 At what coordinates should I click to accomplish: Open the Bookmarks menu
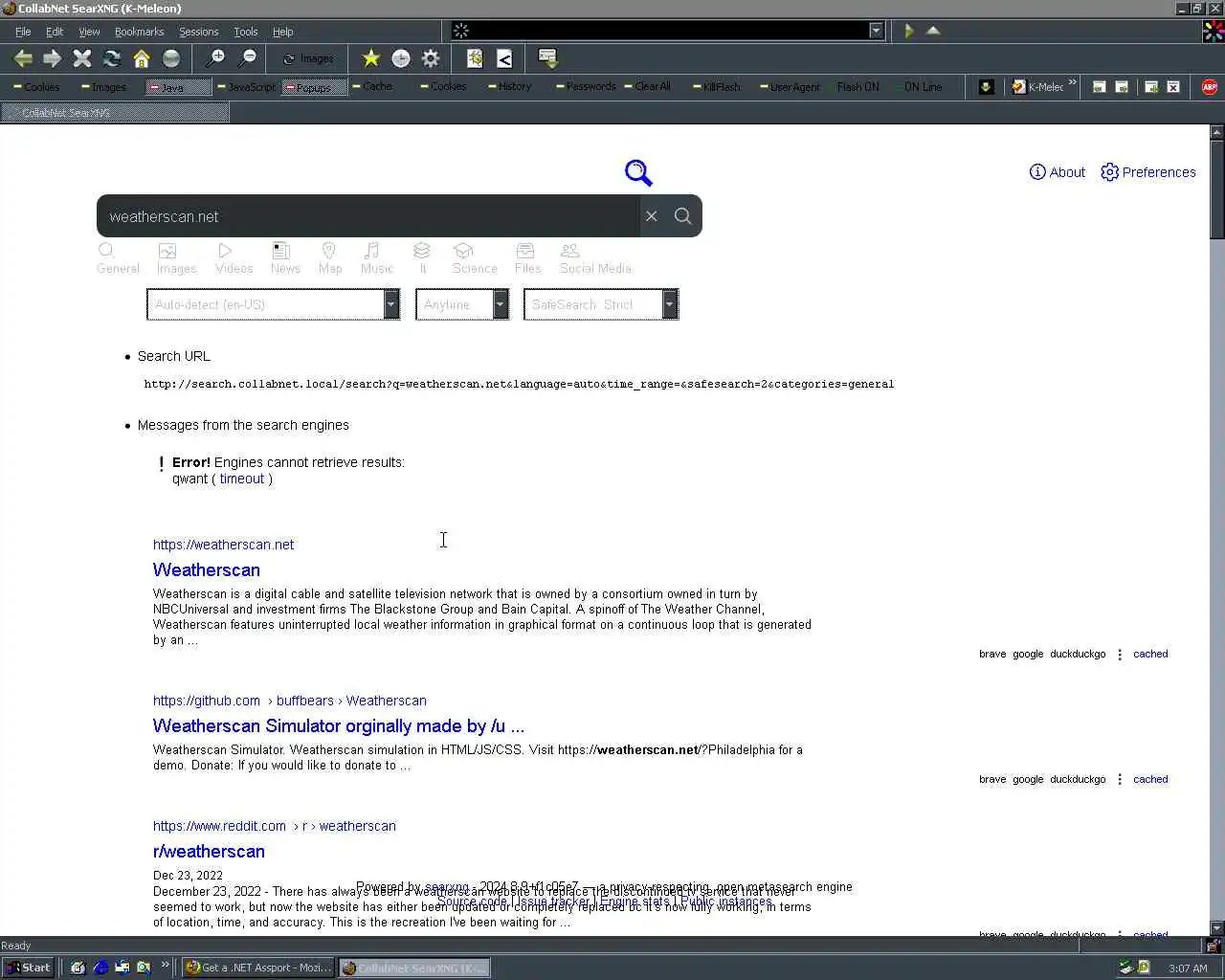point(140,32)
